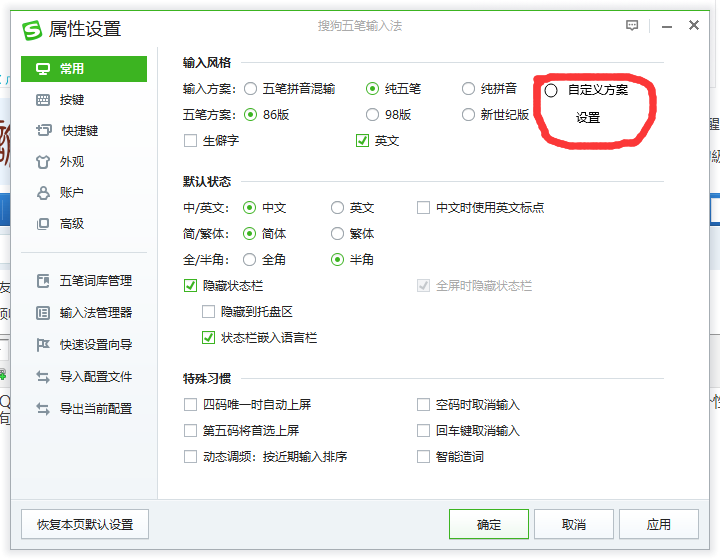Enable 智能造词
This screenshot has height=560, width=720.
(423, 457)
